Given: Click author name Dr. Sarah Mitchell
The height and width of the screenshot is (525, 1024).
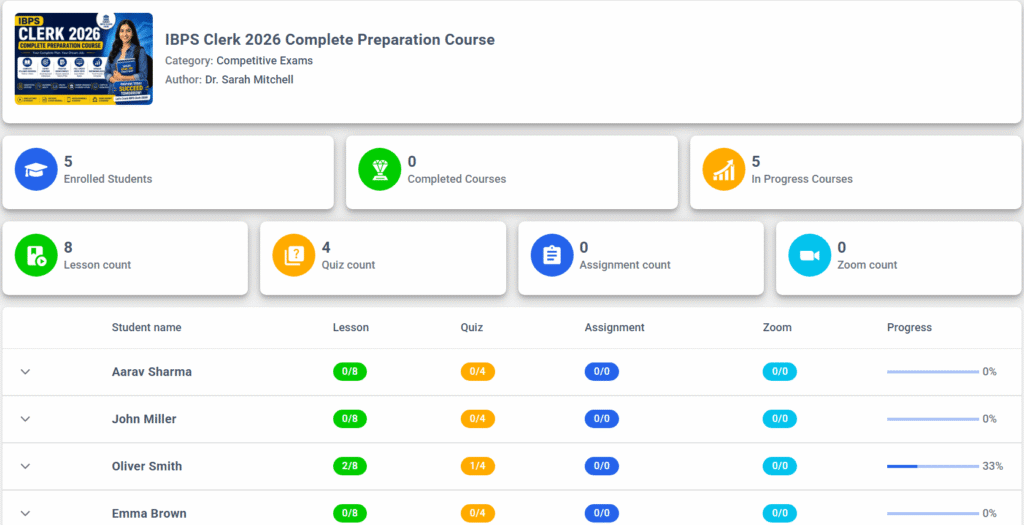Looking at the screenshot, I should 249,80.
